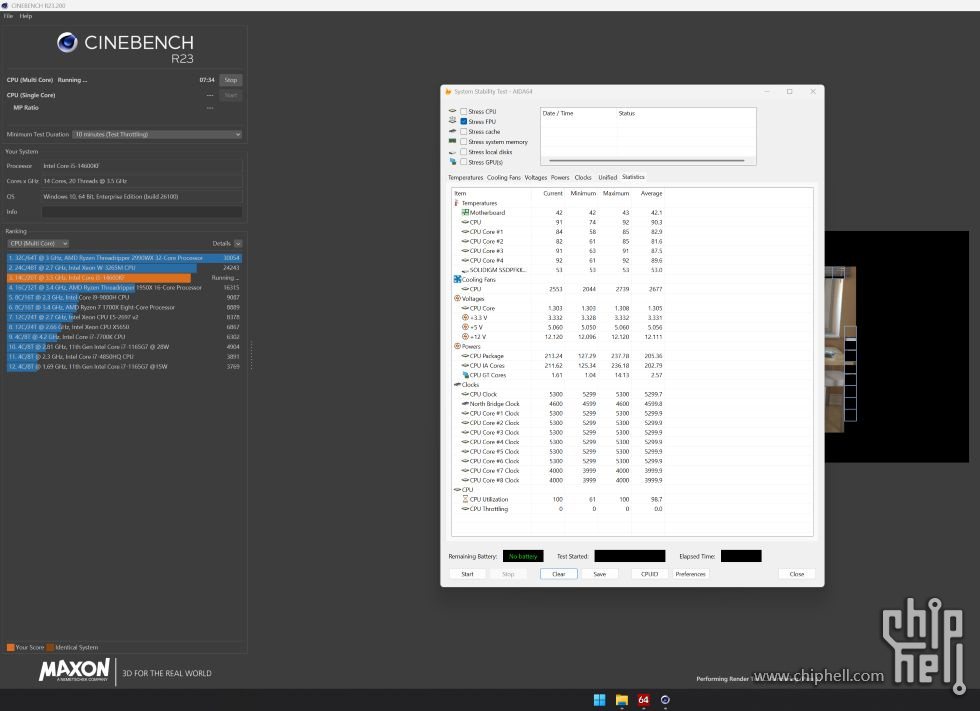Screen dimensions: 980x711
Task: Select the Intel Core i7-7700K ranking row
Action: coord(124,337)
